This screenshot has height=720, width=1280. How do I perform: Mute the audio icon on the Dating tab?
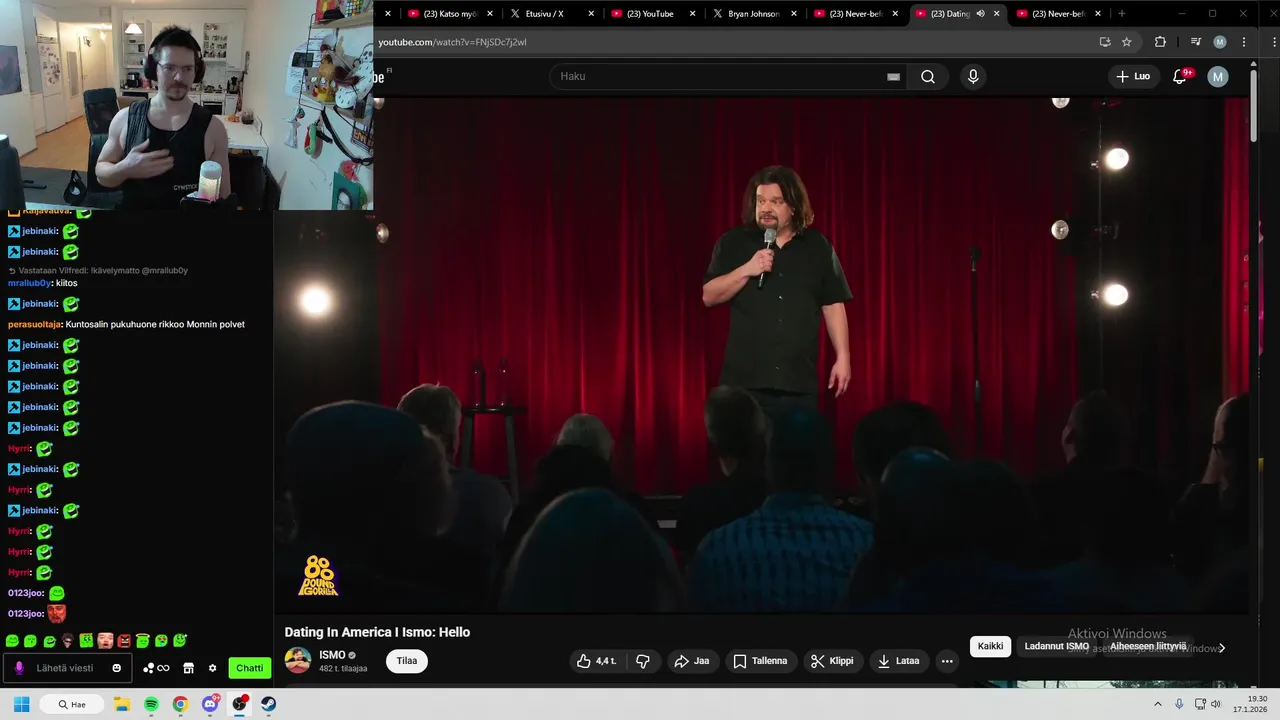click(980, 14)
